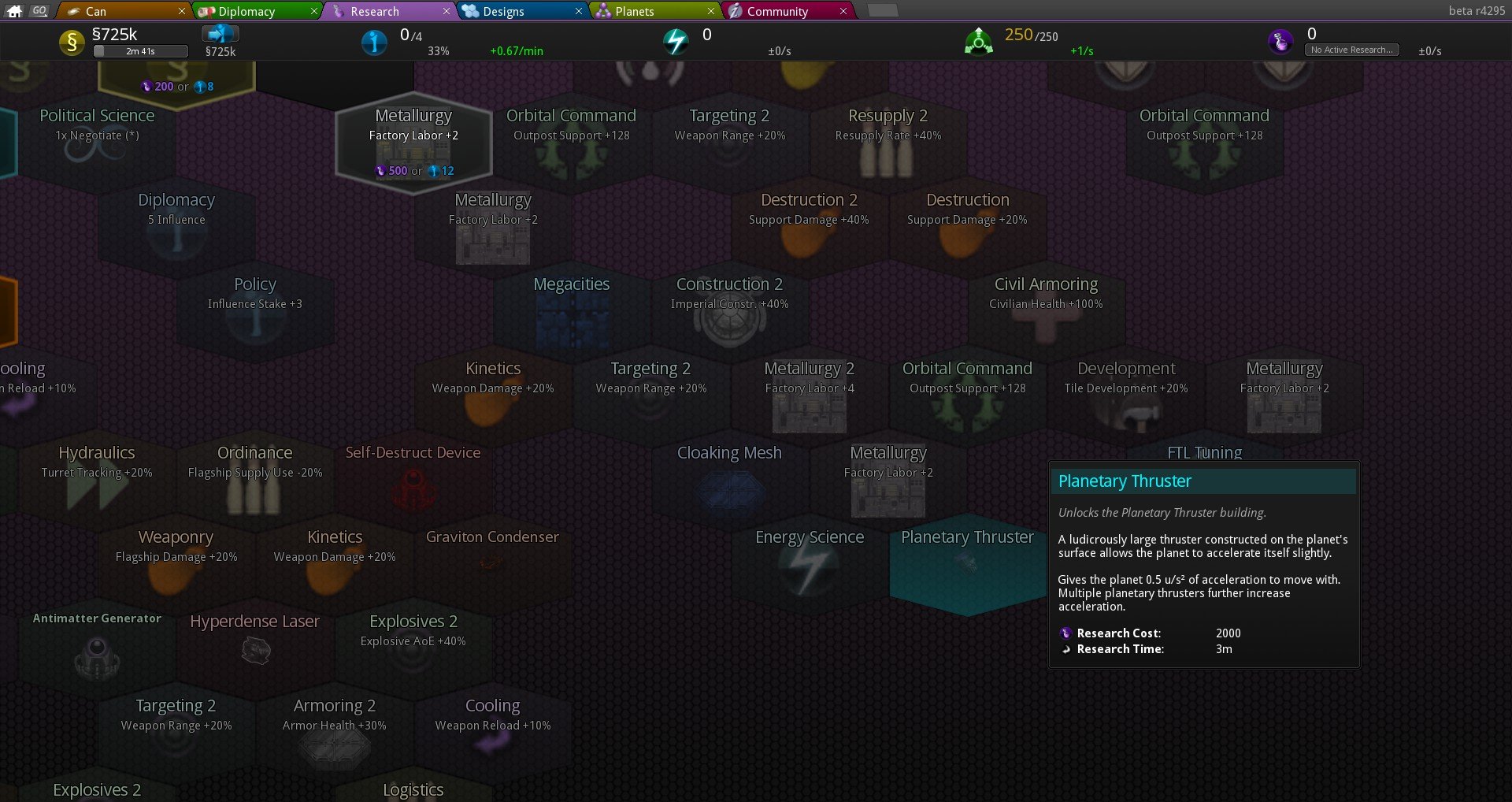The height and width of the screenshot is (802, 1512).
Task: Click the purple research flask icon
Action: click(1280, 41)
